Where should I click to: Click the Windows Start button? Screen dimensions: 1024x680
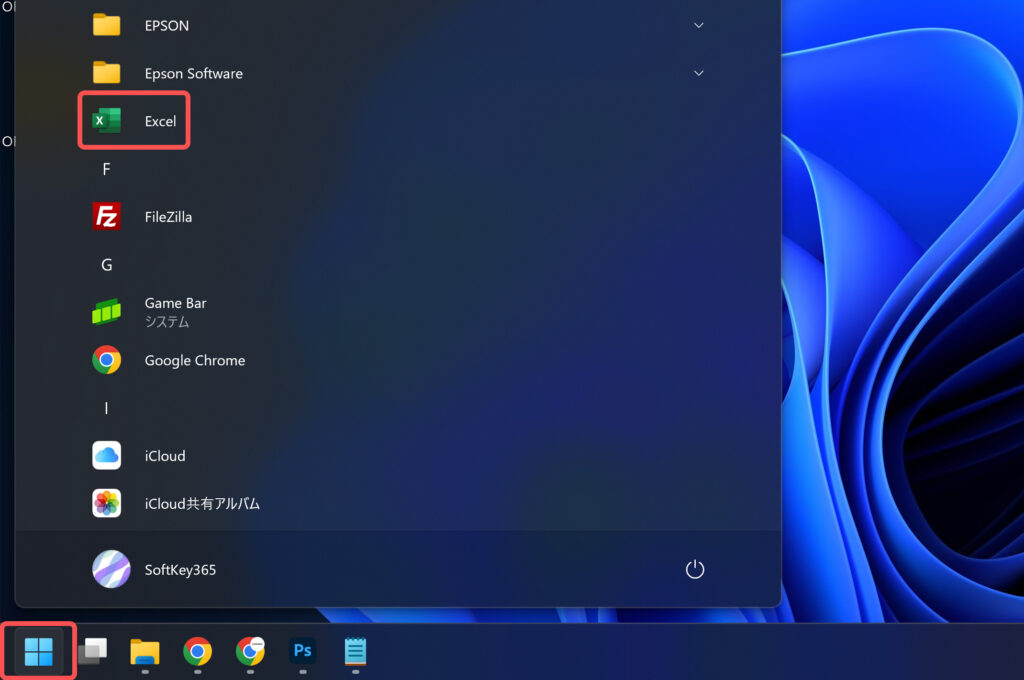pyautogui.click(x=39, y=652)
